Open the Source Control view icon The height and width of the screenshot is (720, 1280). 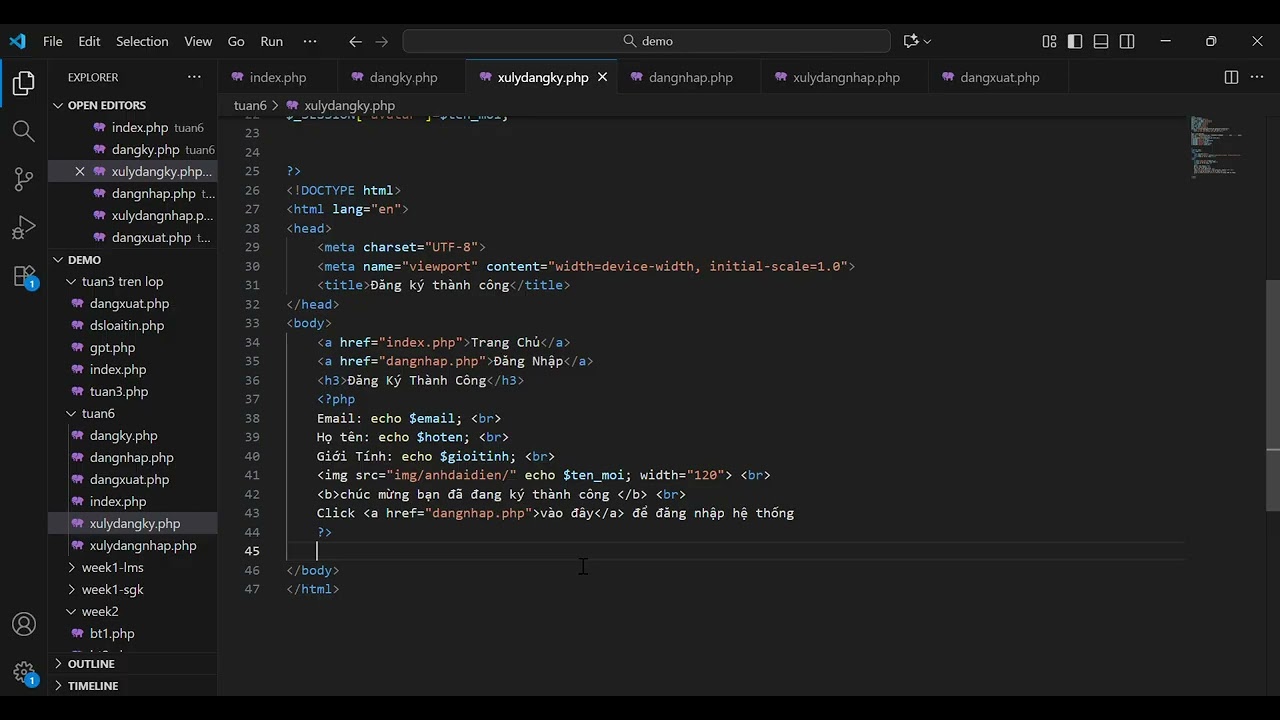click(24, 180)
